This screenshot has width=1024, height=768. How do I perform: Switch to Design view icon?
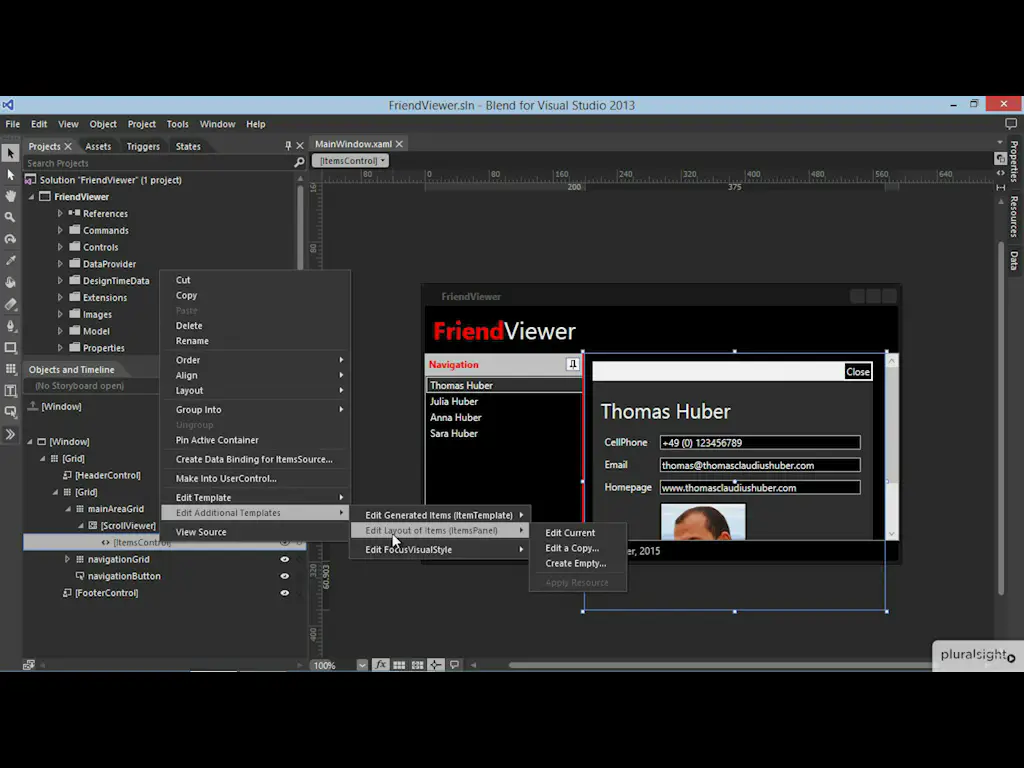[1000, 159]
